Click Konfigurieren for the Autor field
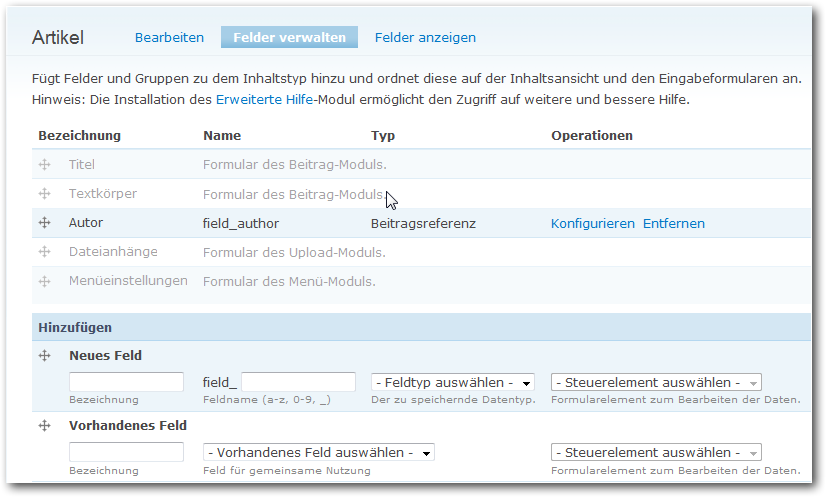 (592, 223)
